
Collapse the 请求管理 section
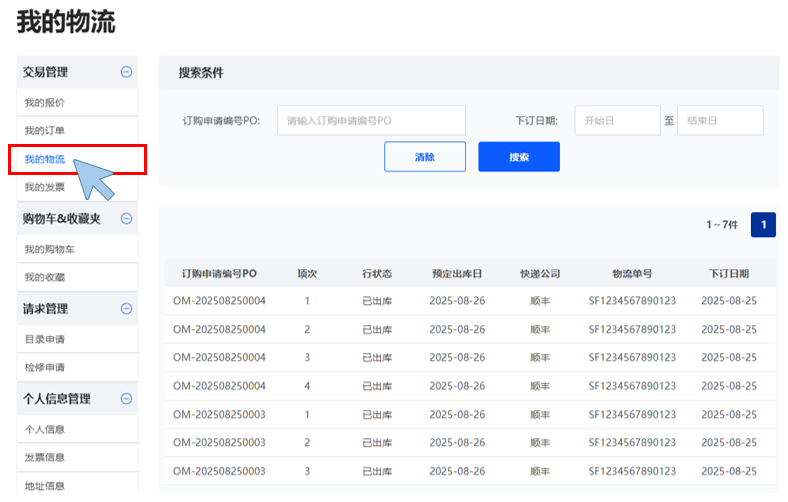coord(126,309)
